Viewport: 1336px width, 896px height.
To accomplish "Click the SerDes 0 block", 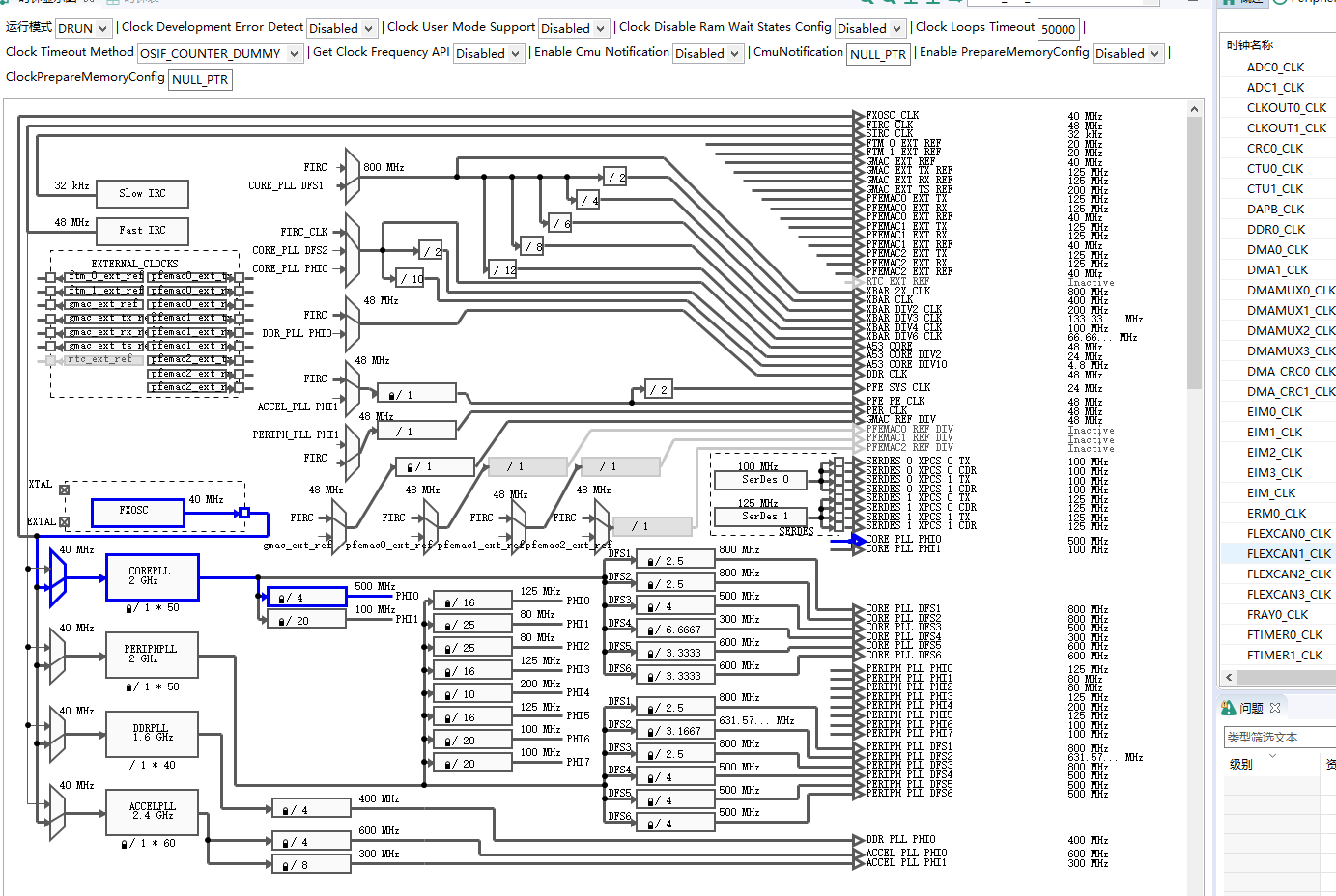I will coord(765,480).
